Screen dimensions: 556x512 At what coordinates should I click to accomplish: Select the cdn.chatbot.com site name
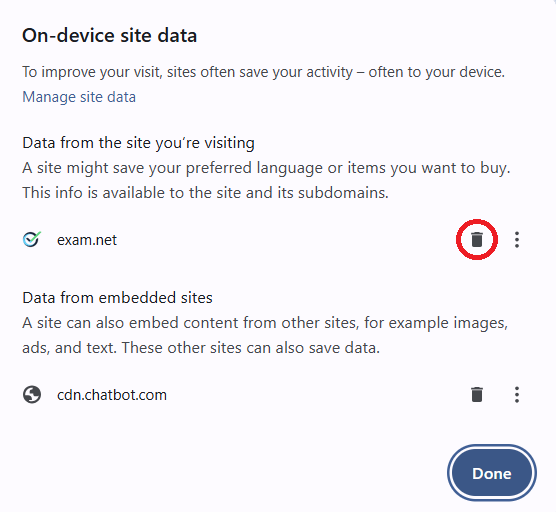pyautogui.click(x=112, y=395)
